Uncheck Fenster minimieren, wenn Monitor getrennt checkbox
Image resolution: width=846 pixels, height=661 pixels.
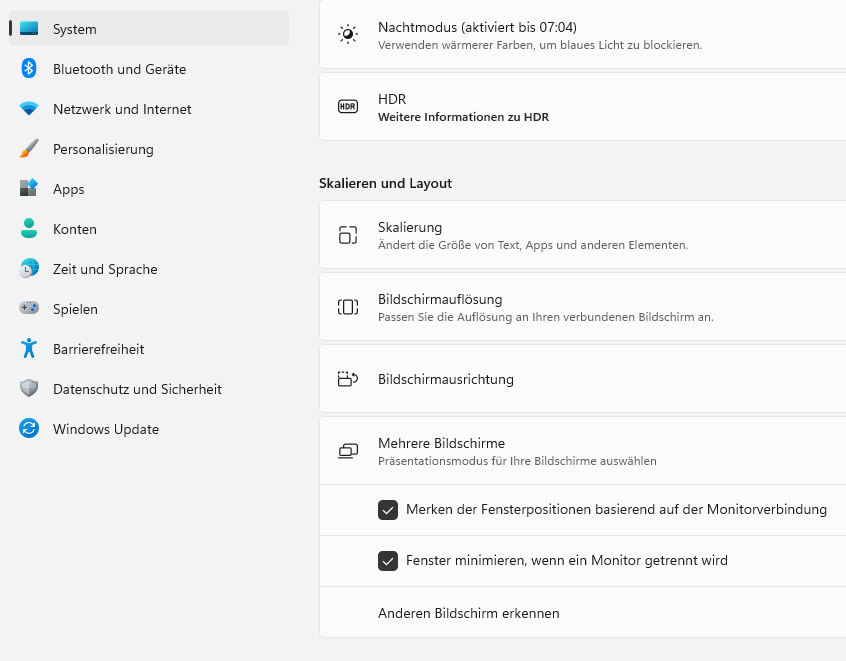click(388, 561)
